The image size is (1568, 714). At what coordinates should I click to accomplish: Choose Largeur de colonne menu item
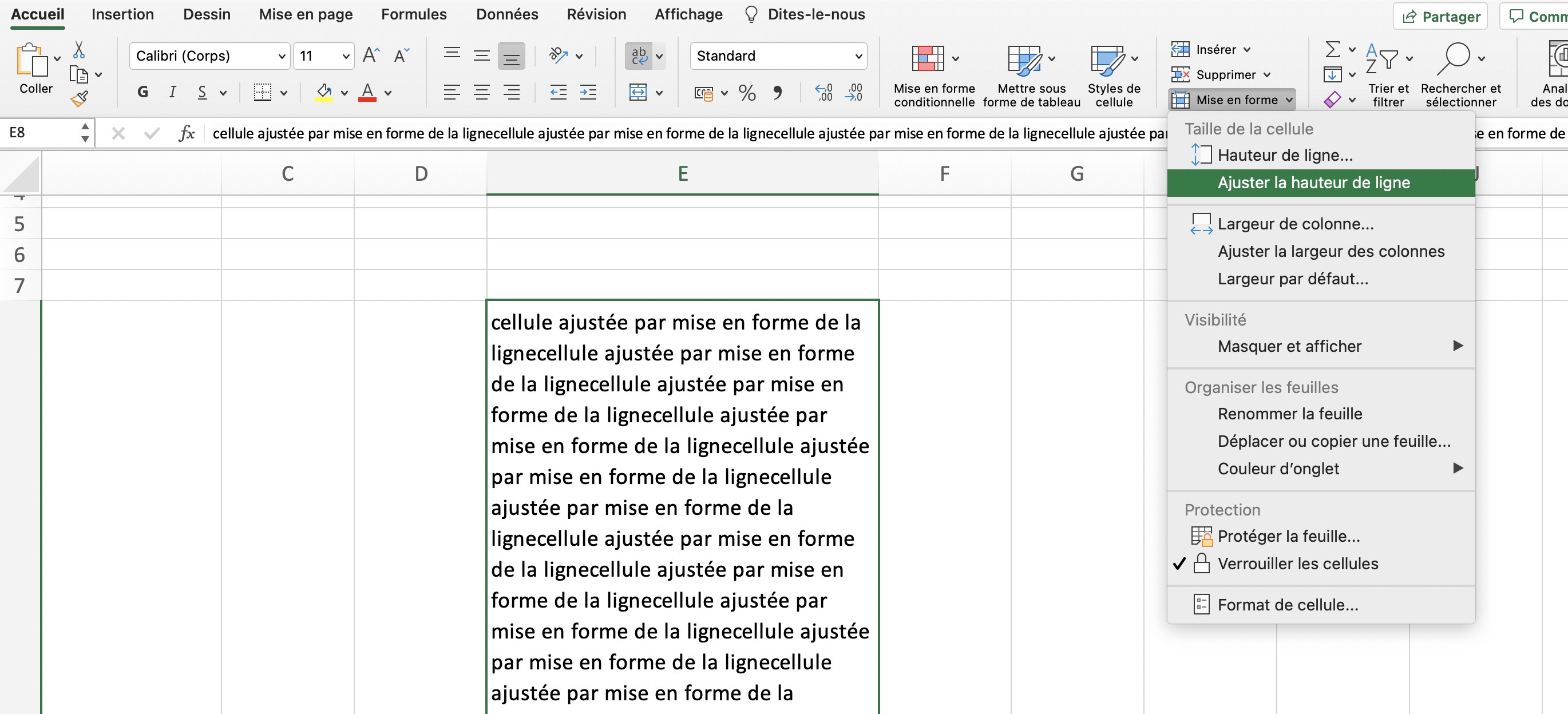1321,224
